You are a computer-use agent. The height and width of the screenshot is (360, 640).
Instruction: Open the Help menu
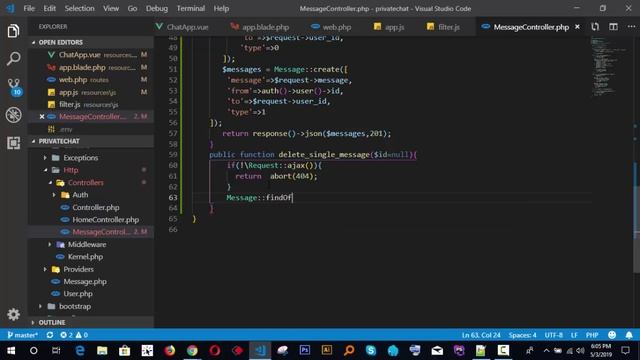click(x=221, y=9)
